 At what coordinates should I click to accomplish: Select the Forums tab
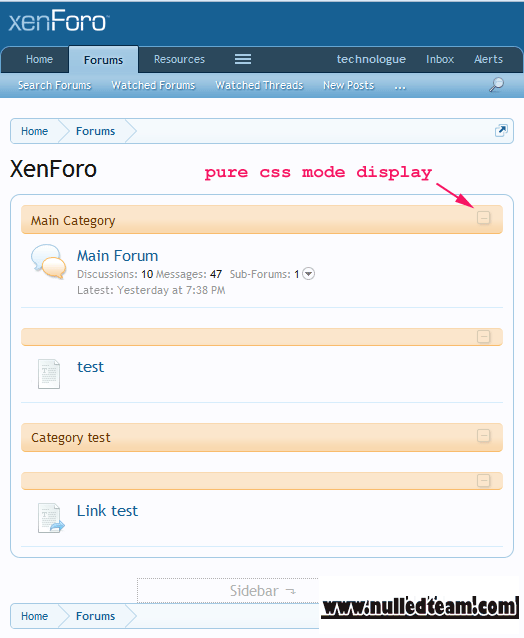[x=103, y=60]
